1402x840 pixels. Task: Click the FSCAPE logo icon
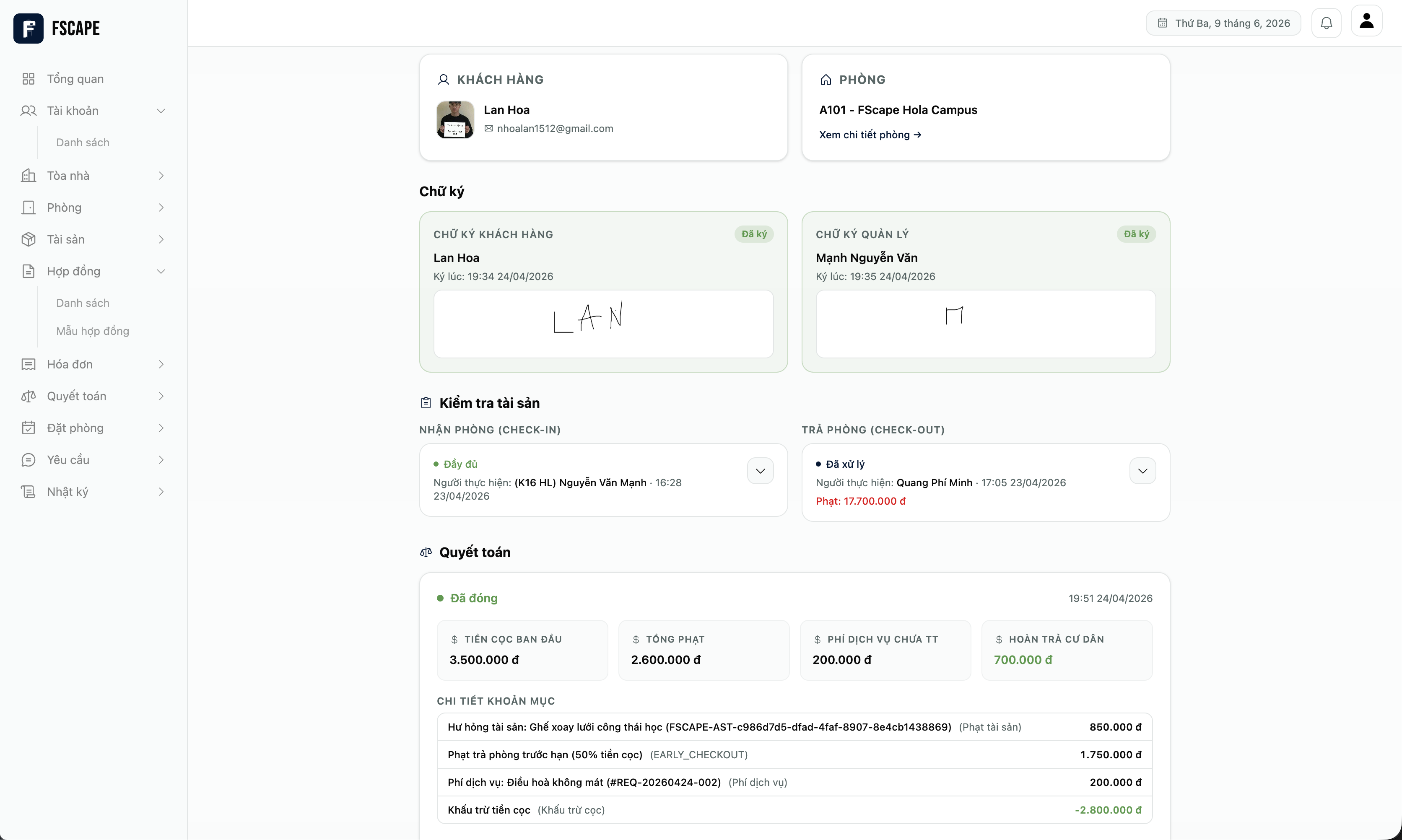coord(29,29)
